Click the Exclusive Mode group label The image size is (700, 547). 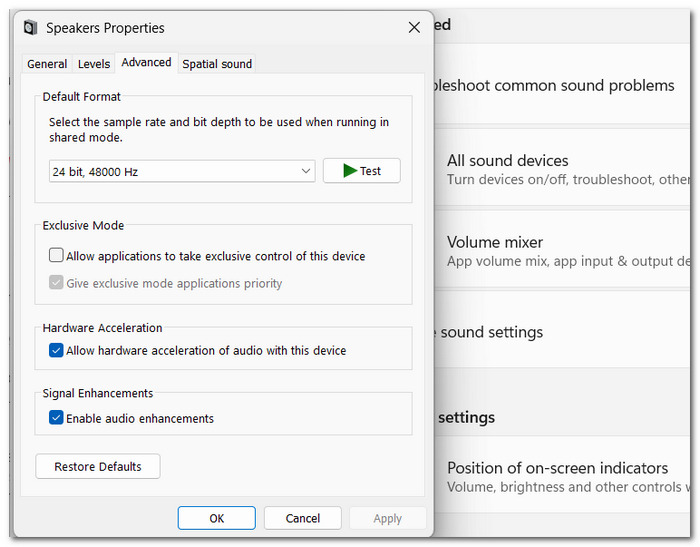click(83, 225)
